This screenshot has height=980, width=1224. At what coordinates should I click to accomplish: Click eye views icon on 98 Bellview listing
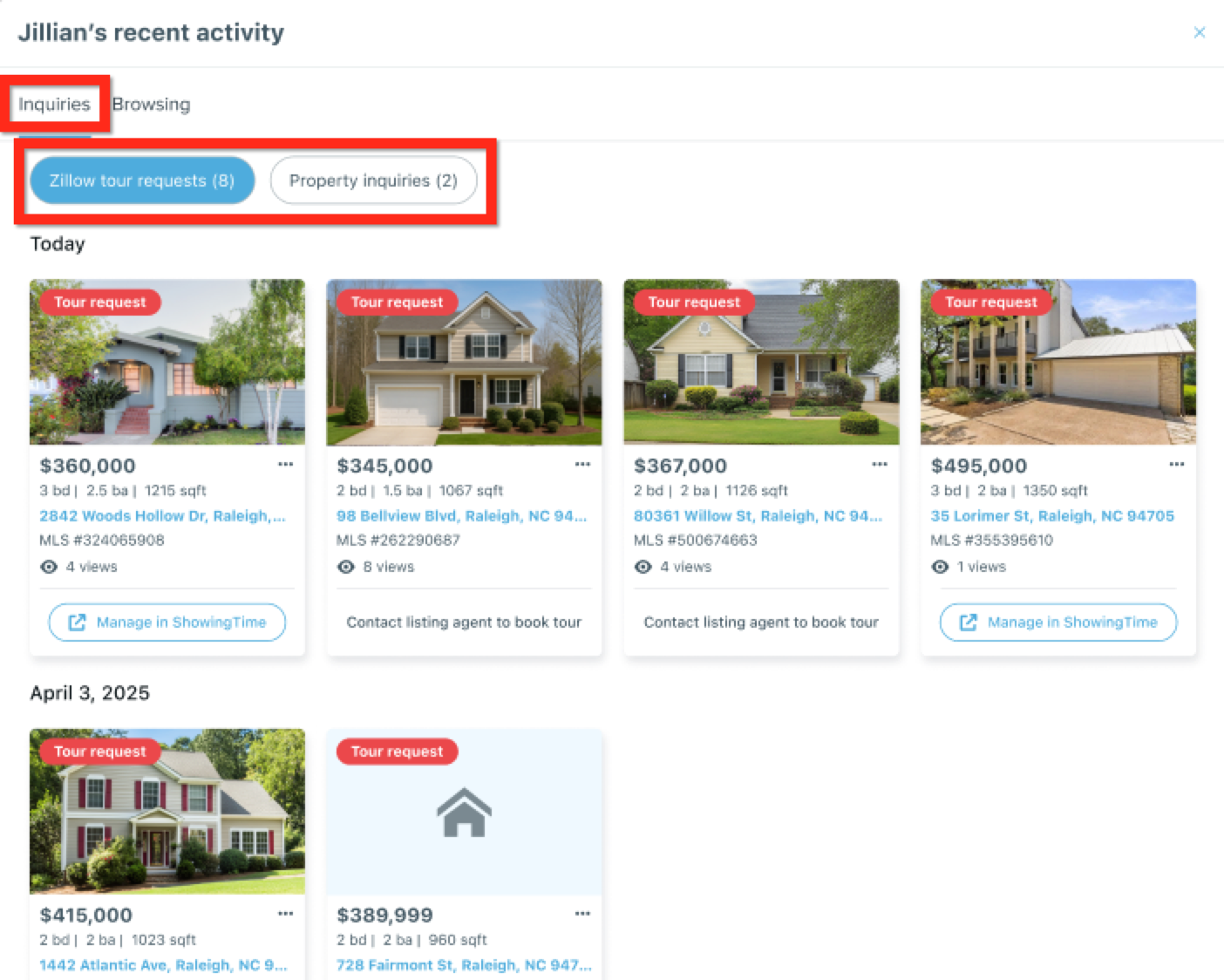pos(346,567)
